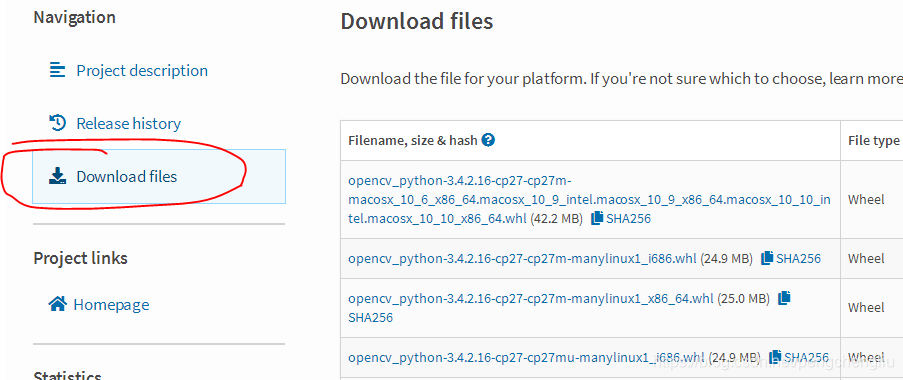Copy SHA256 hash for cp27mu manylinux1_i686 wheel
This screenshot has width=903, height=380.
(799, 357)
